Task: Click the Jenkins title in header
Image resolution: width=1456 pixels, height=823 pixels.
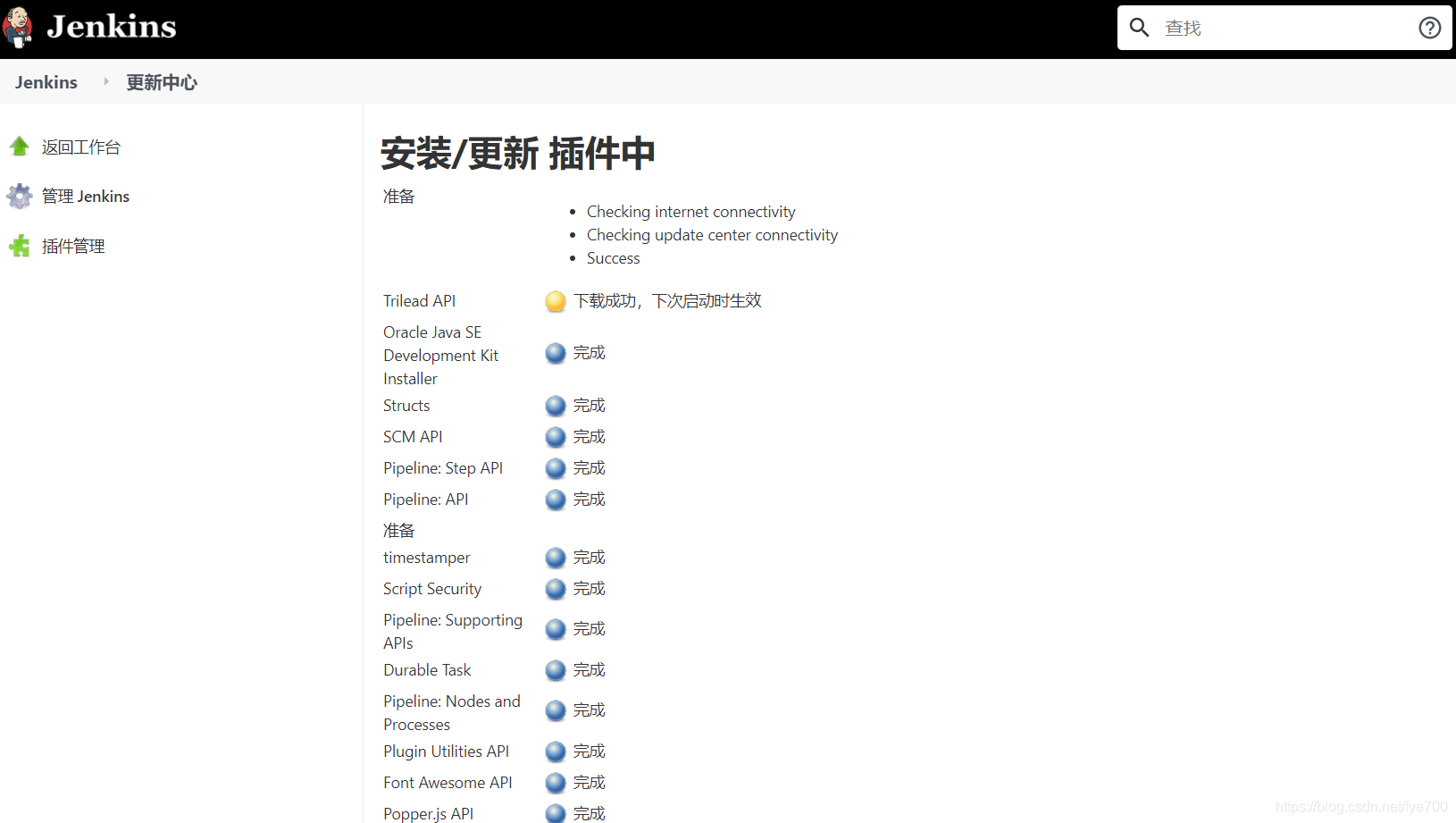Action: coord(112,27)
